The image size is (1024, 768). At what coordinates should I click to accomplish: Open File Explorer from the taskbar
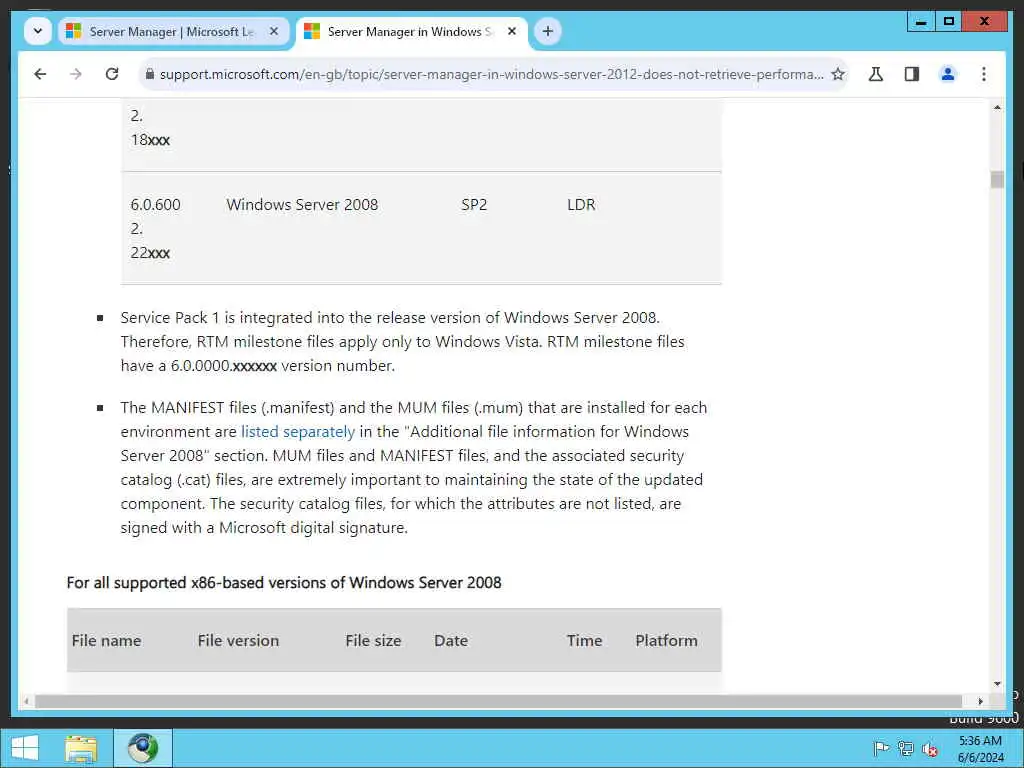pos(81,748)
